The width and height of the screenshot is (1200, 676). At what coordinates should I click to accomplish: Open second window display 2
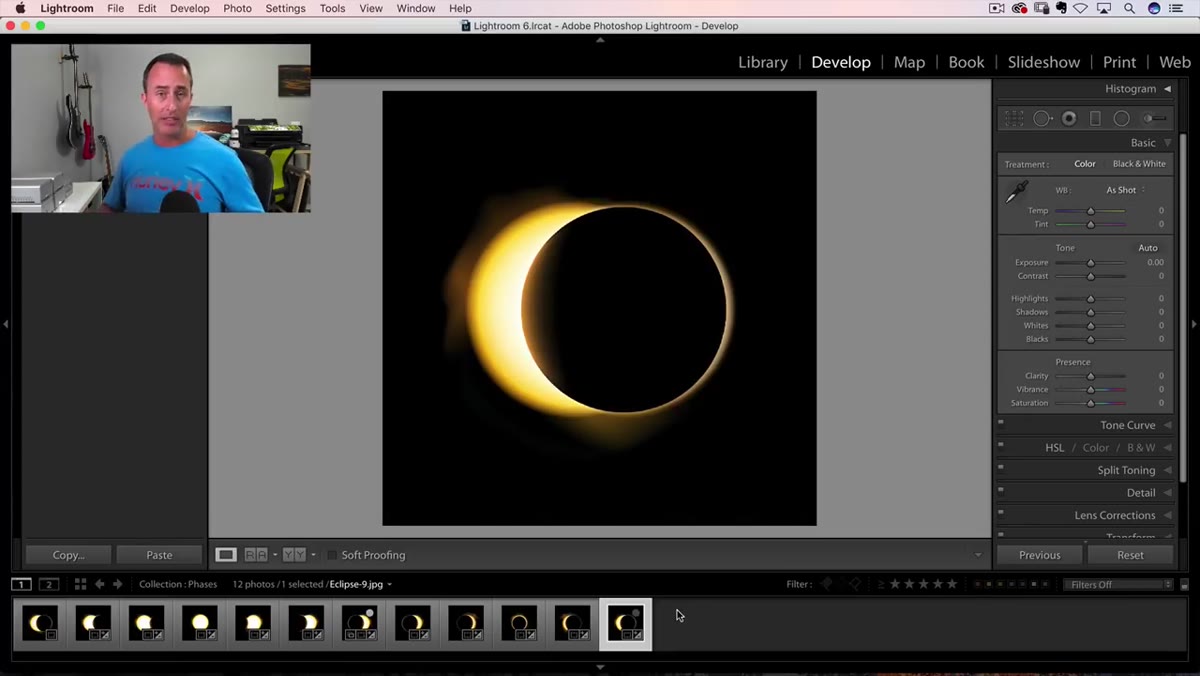click(x=49, y=584)
